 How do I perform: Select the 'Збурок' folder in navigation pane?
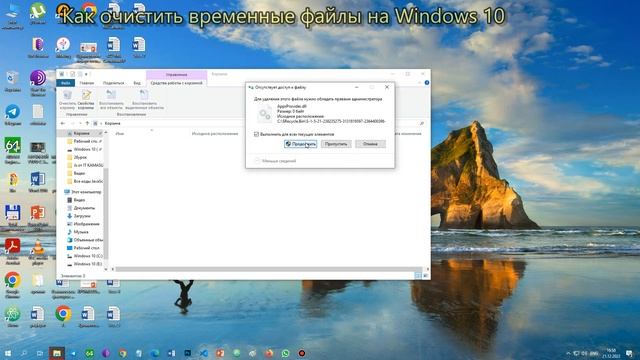point(80,157)
